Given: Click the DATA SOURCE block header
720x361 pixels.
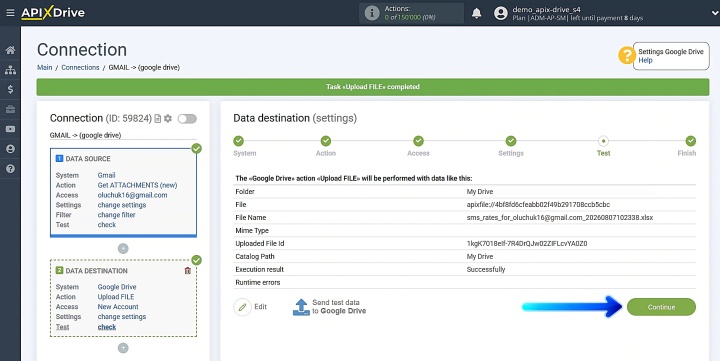Looking at the screenshot, I should pos(83,158).
